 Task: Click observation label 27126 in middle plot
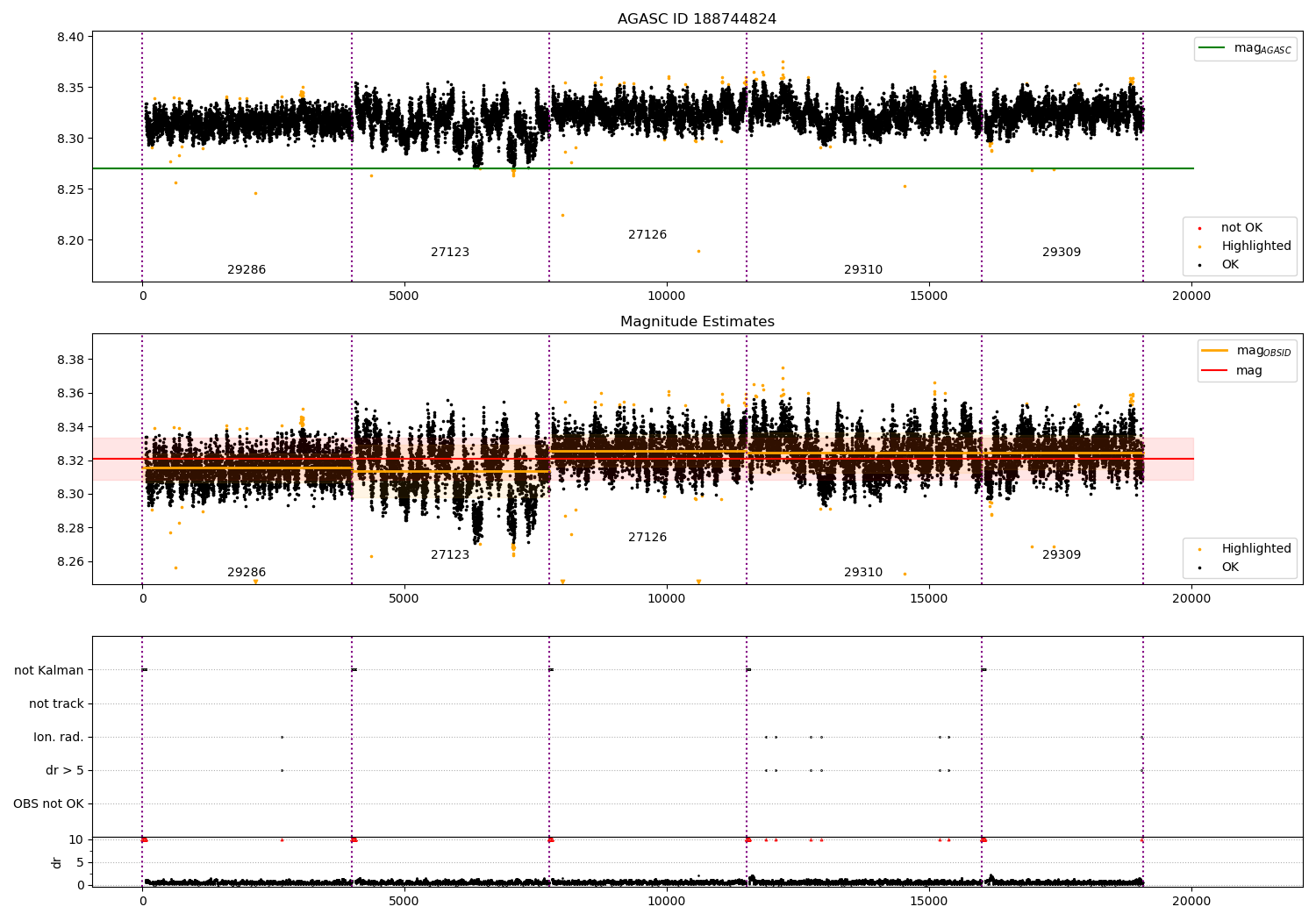pos(647,538)
